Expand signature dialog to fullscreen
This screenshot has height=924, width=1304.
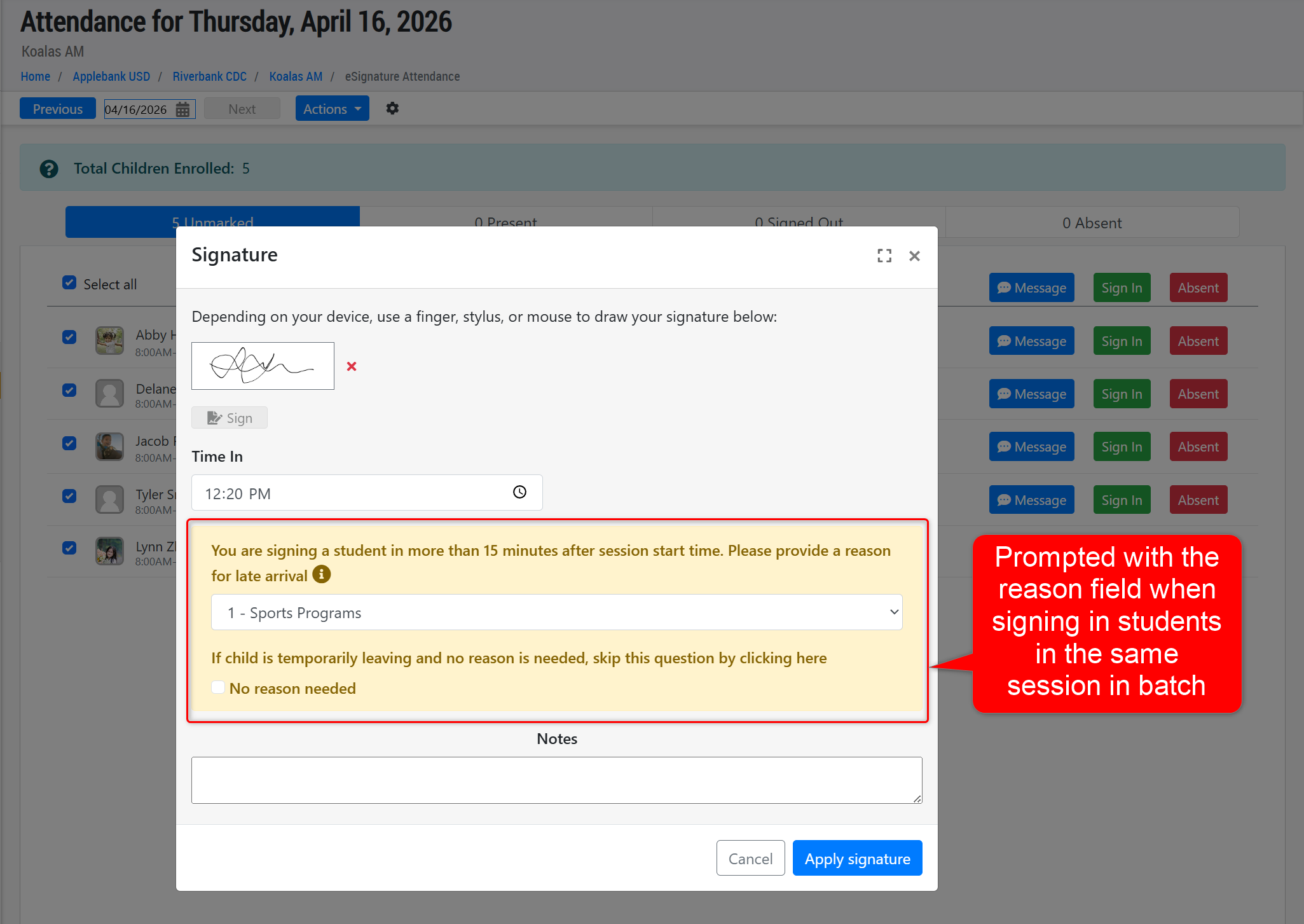click(x=884, y=256)
